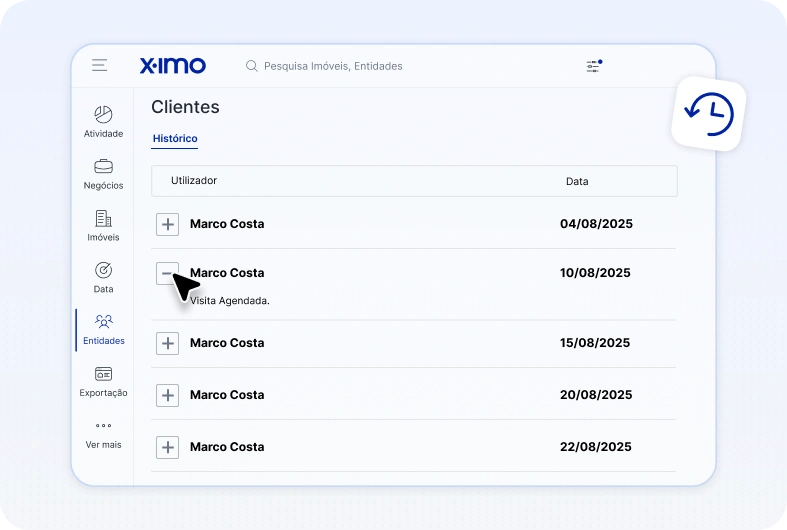Open Atividade pie chart icon
The image size is (787, 530).
click(x=103, y=114)
